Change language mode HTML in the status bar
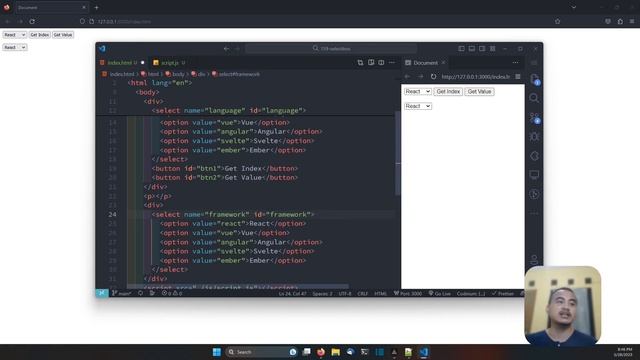Image resolution: width=640 pixels, height=360 pixels. 380,293
